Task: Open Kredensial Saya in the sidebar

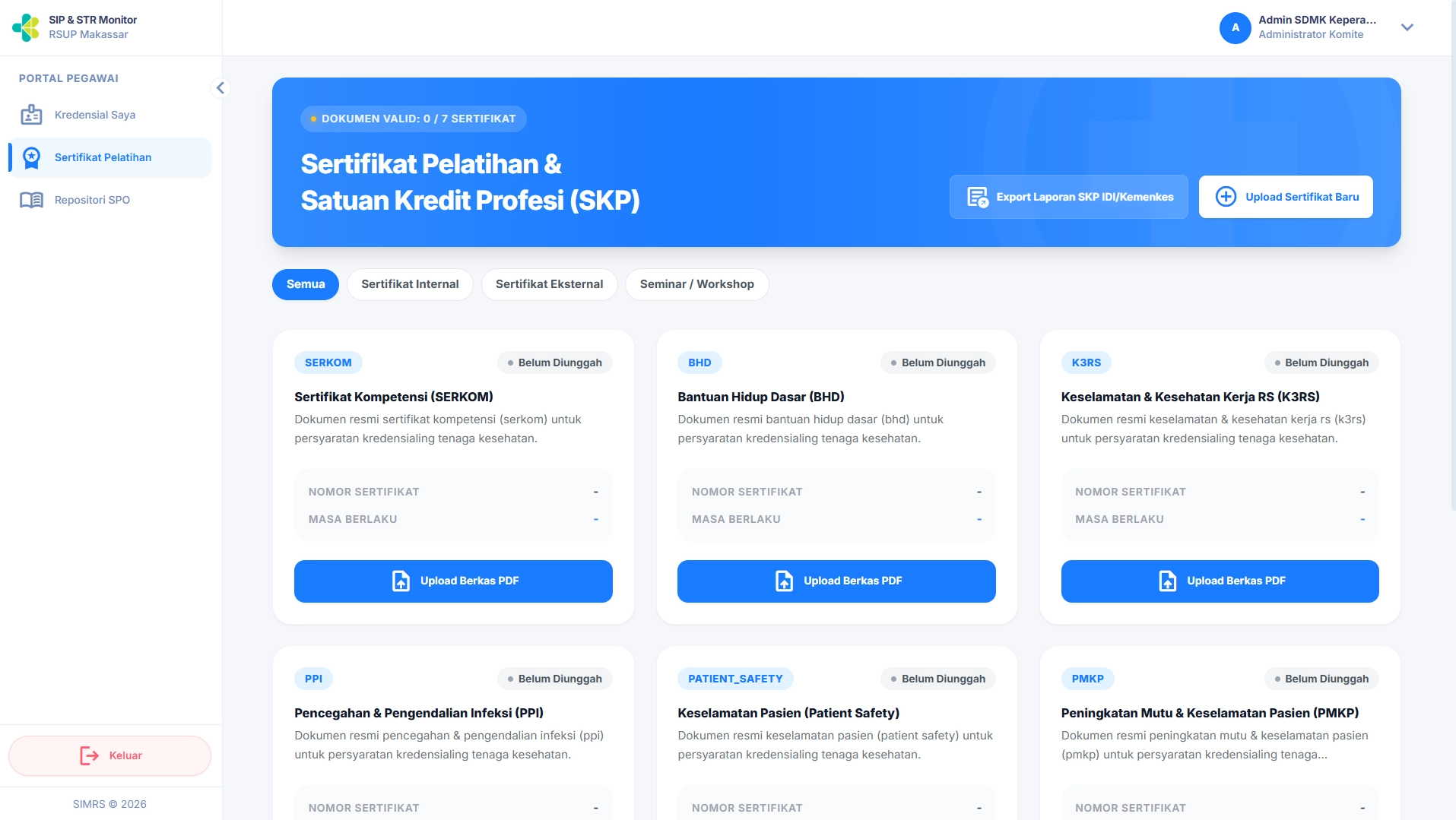Action: (x=110, y=115)
